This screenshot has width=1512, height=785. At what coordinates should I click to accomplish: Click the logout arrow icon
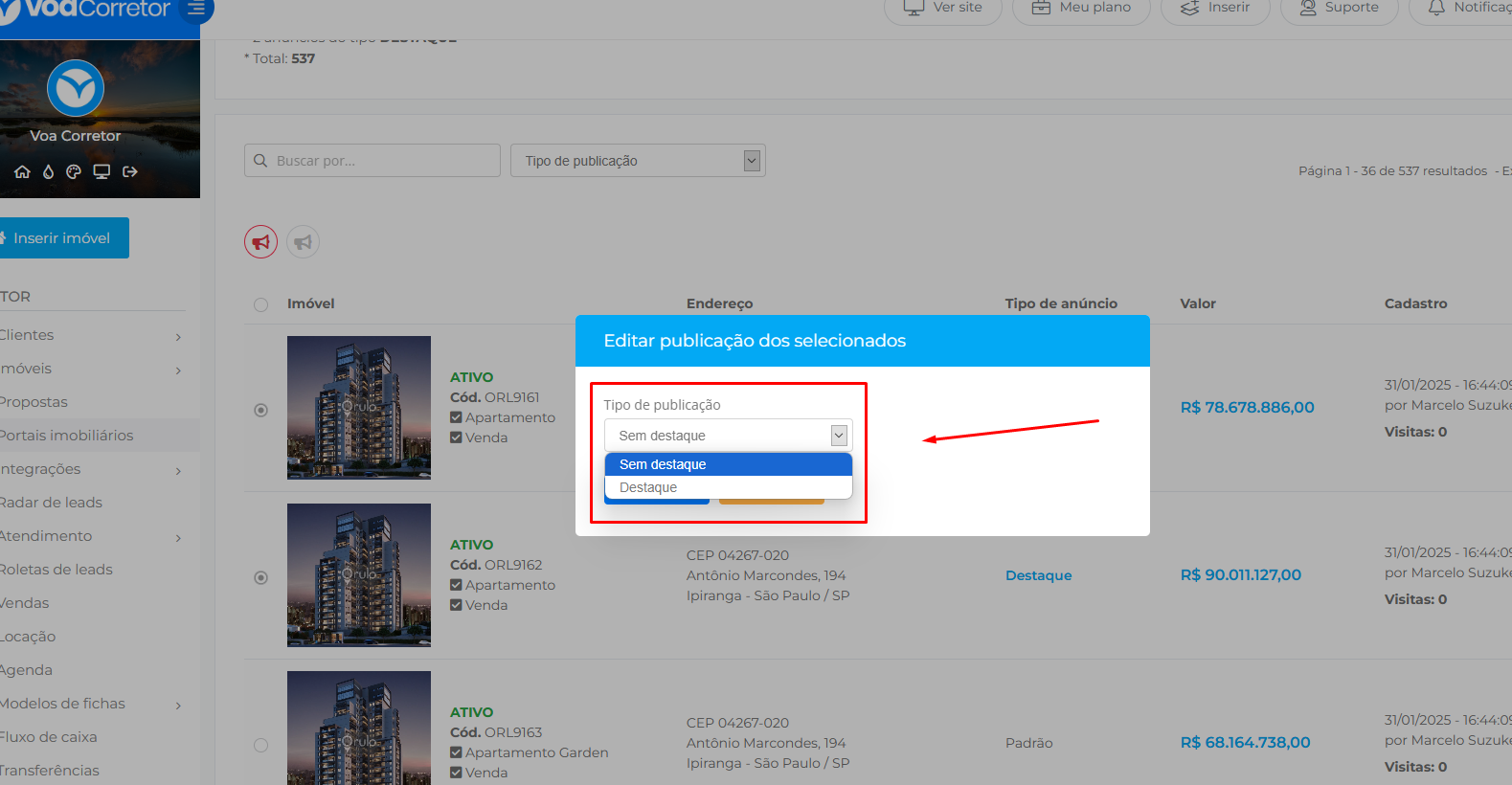click(x=130, y=171)
